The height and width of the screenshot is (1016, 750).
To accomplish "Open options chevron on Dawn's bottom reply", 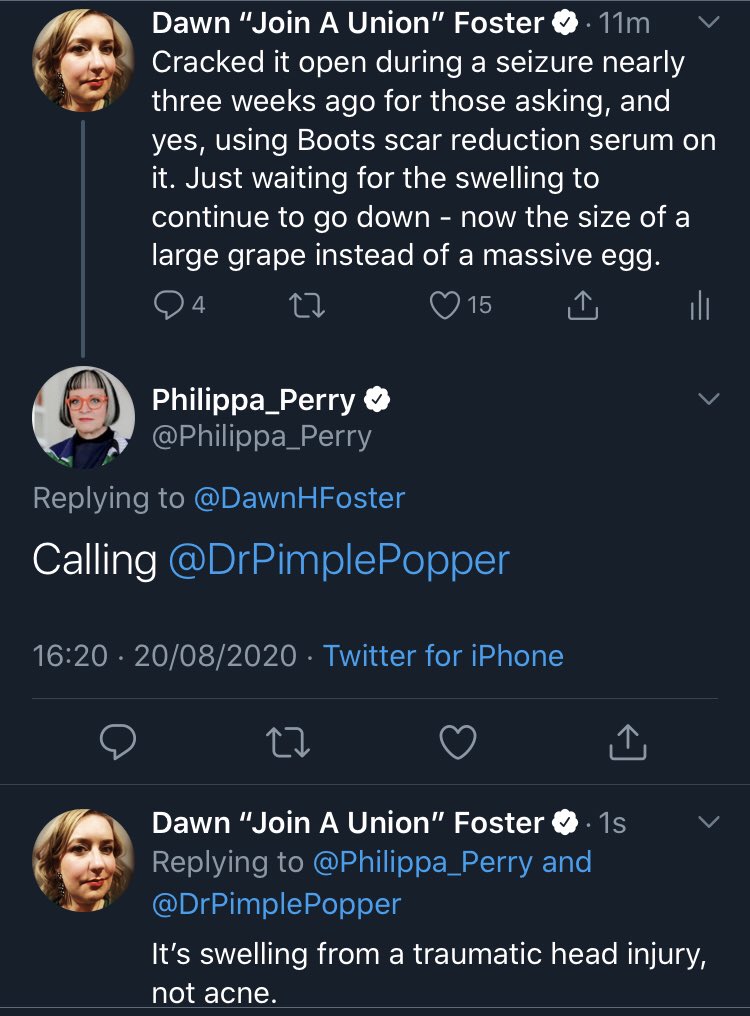I will (x=707, y=823).
